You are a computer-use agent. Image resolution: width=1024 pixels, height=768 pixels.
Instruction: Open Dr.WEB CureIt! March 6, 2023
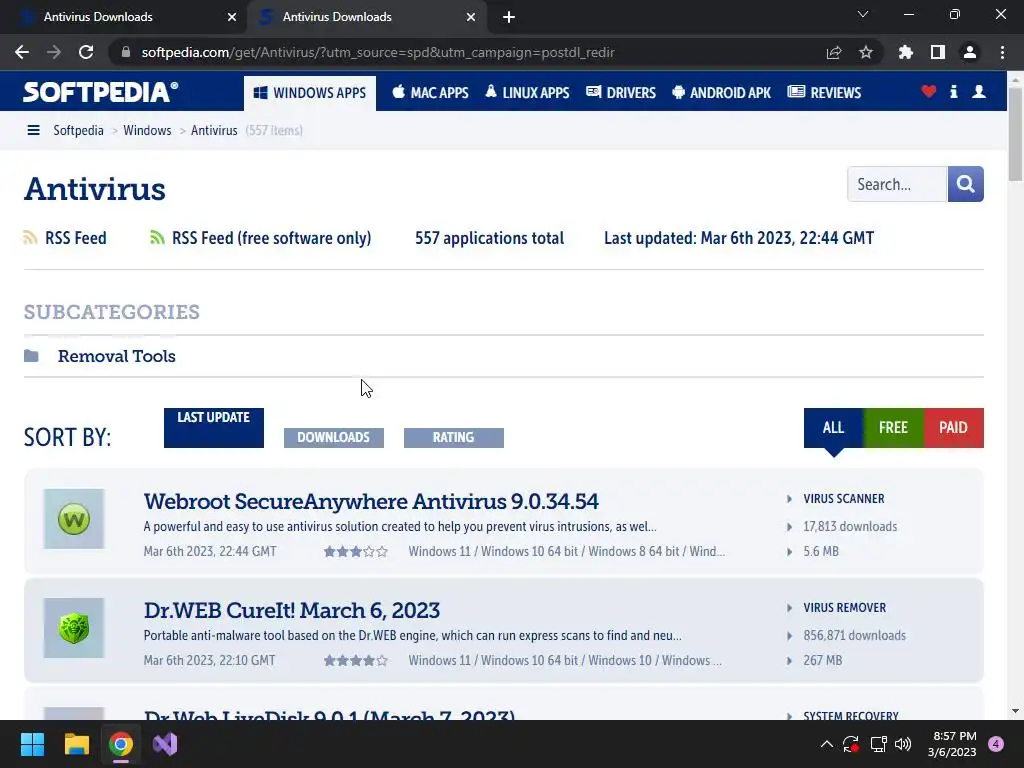tap(292, 610)
